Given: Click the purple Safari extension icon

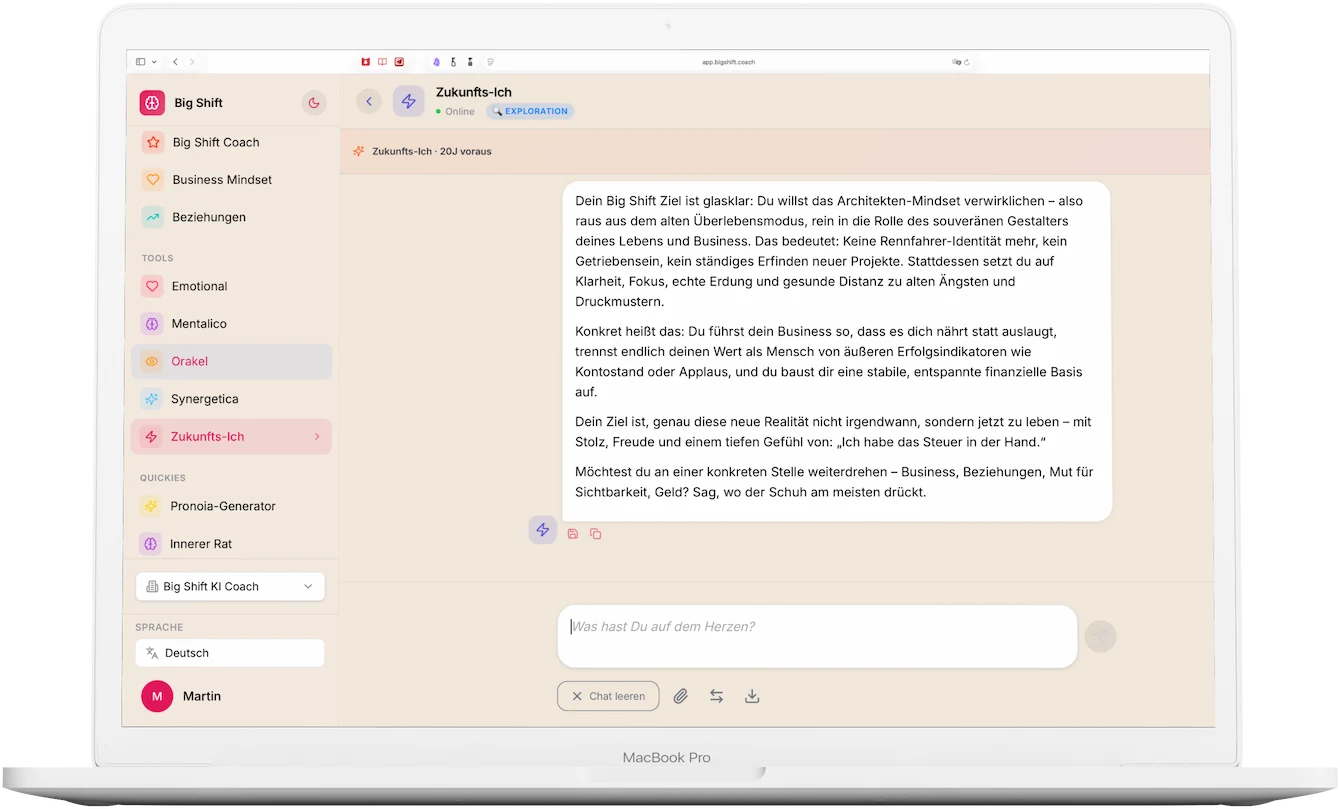Looking at the screenshot, I should coord(437,62).
